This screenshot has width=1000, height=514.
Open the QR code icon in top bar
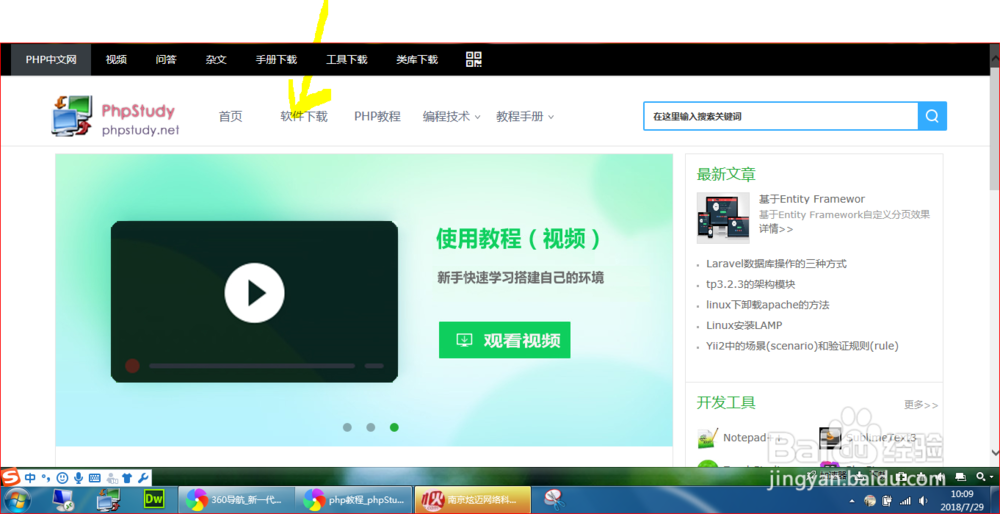pyautogui.click(x=474, y=59)
